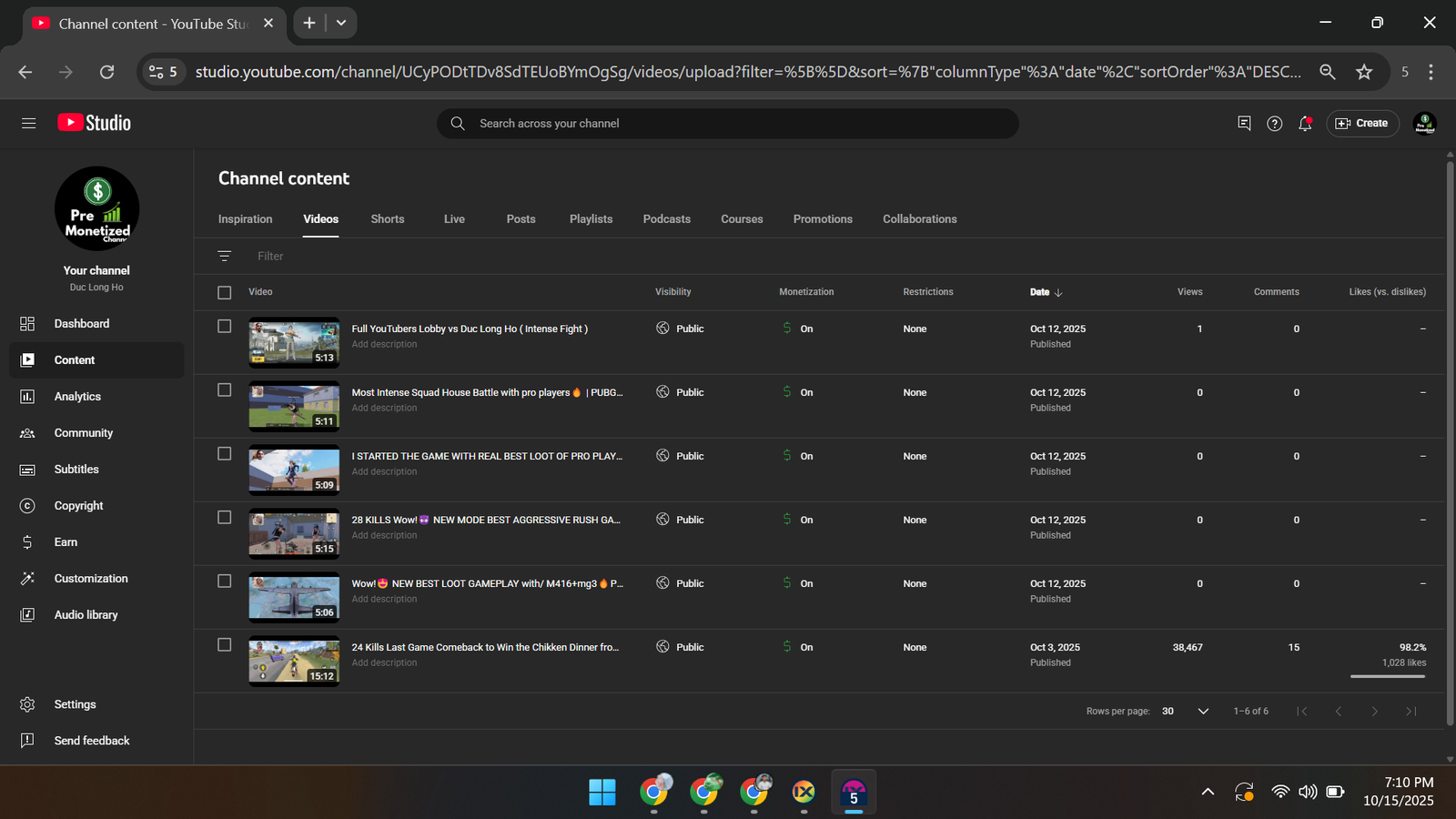Toggle the select-all videos checkbox

(x=225, y=292)
